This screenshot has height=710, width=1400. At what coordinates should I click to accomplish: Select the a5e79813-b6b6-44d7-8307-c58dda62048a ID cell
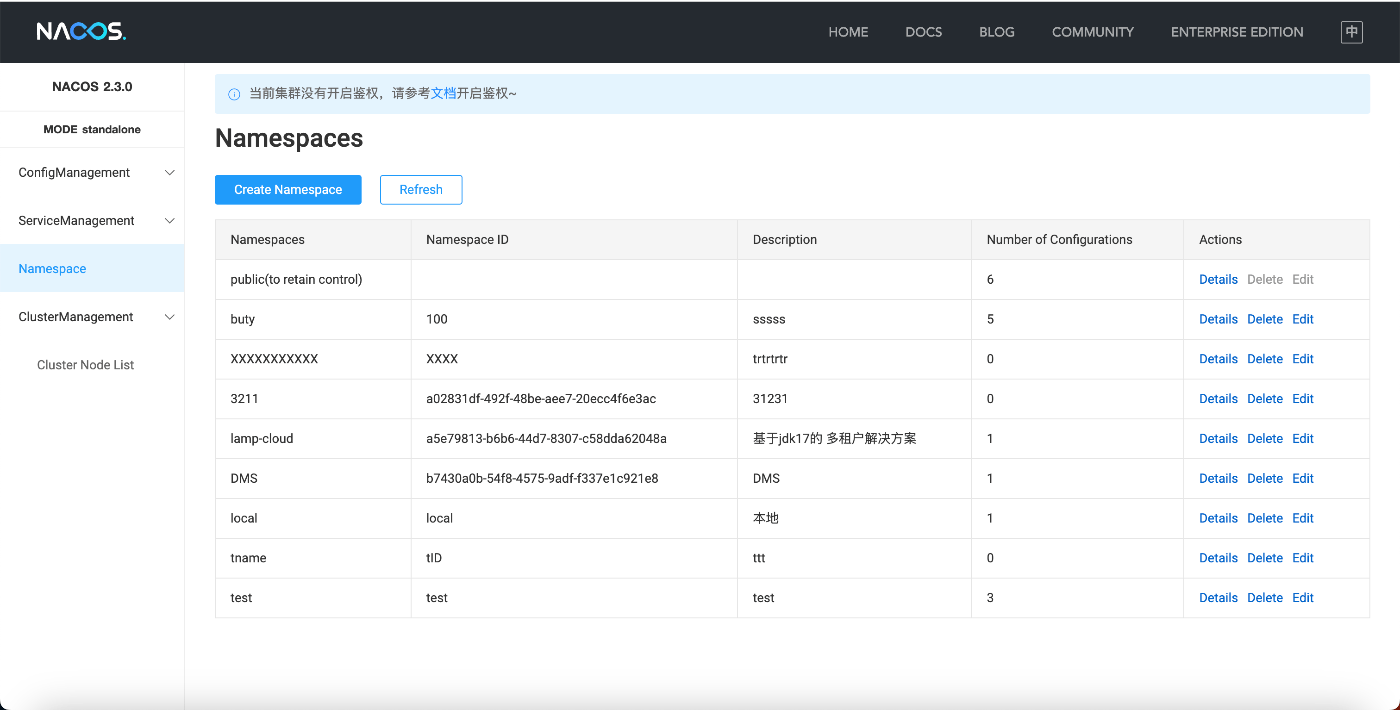point(574,439)
